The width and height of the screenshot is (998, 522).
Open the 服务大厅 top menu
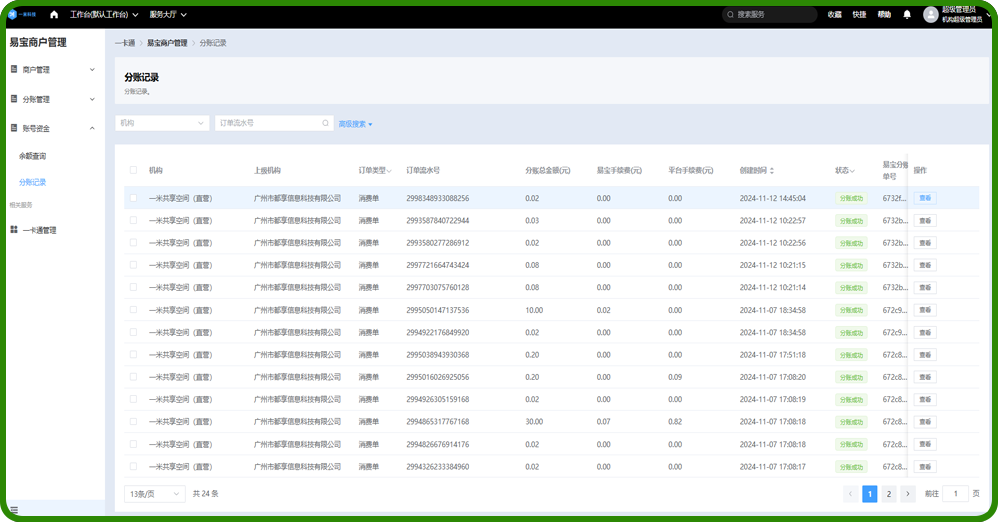(x=168, y=15)
